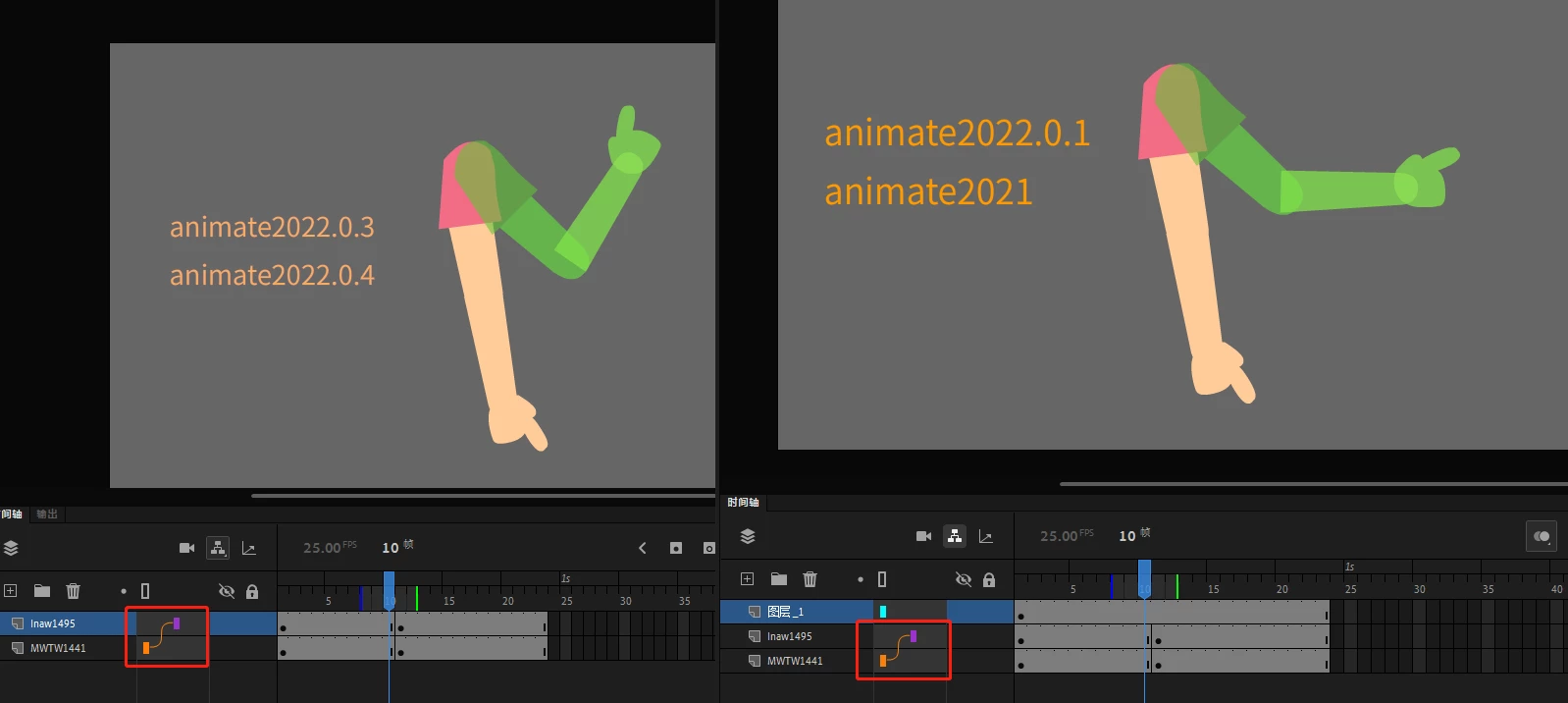The width and height of the screenshot is (1568, 703).
Task: Create new folder in right timeline
Action: pyautogui.click(x=779, y=579)
